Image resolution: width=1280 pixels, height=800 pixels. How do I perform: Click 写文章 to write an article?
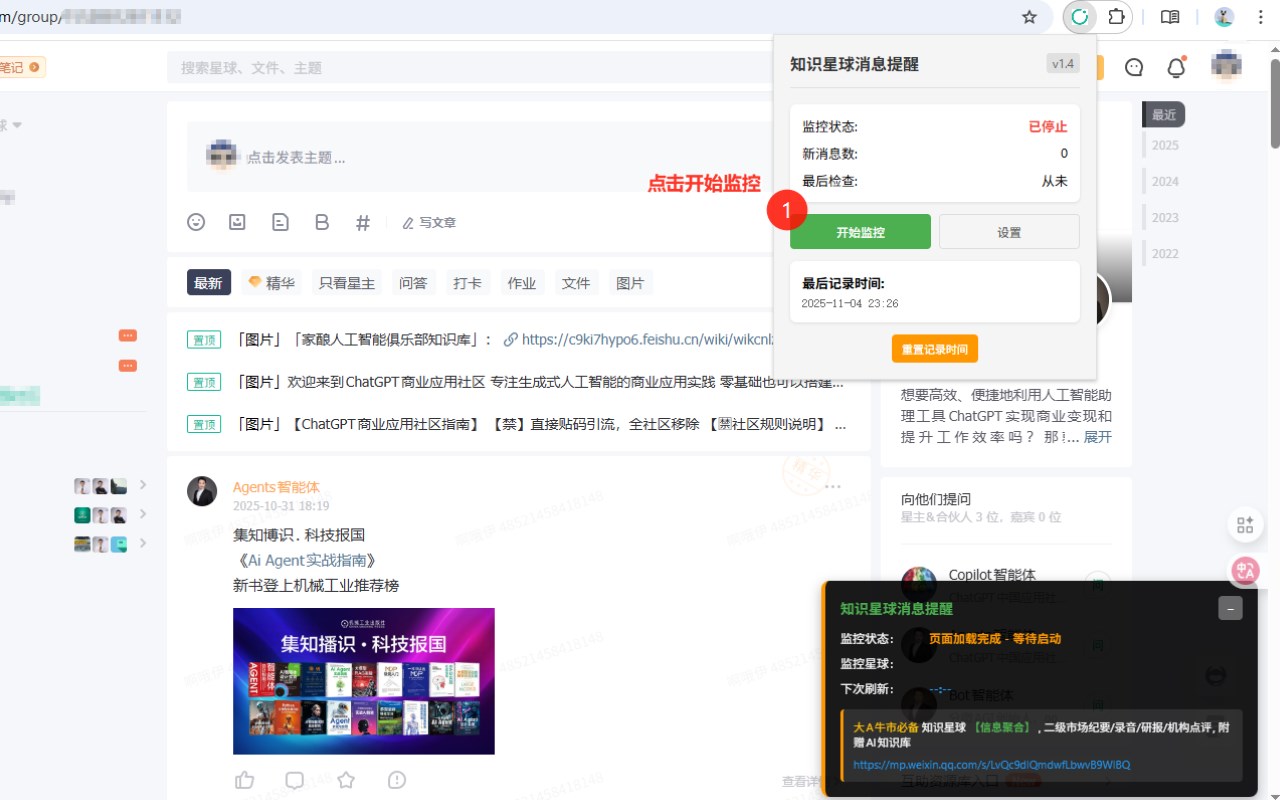tap(429, 223)
